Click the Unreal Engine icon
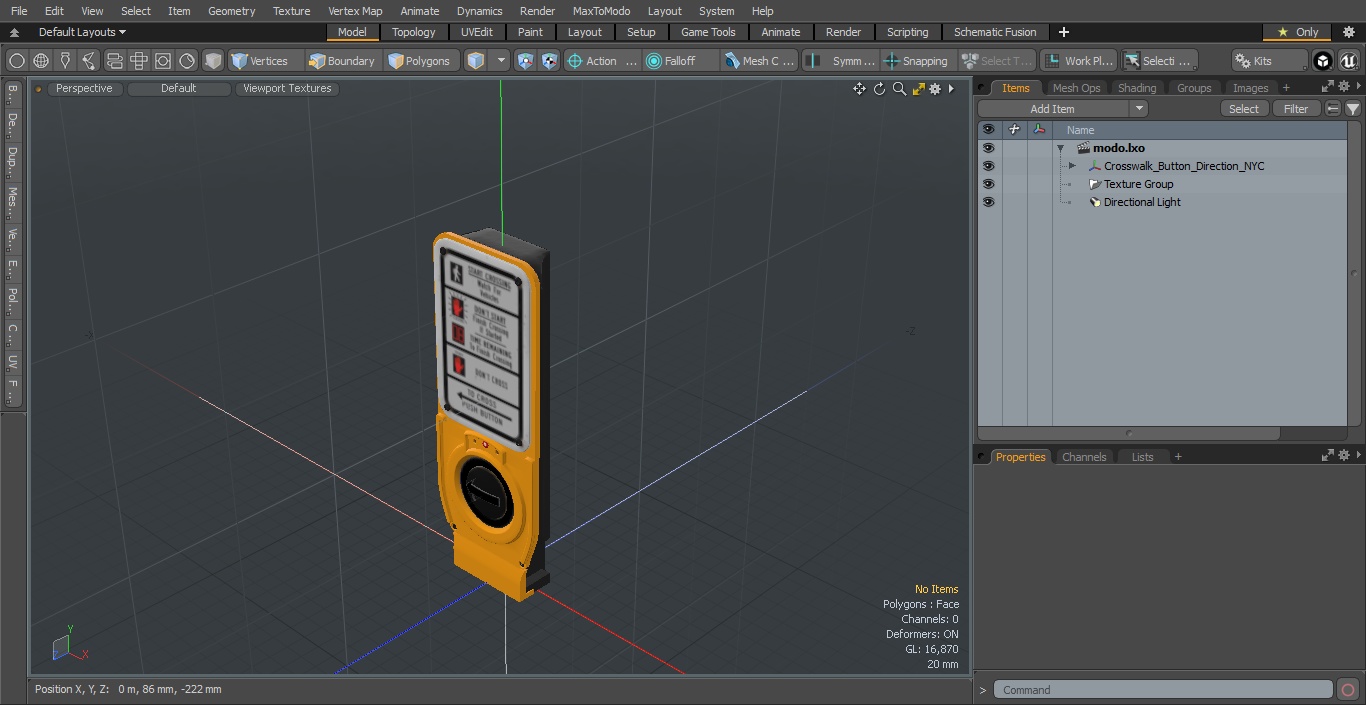The image size is (1366, 705). [x=1349, y=61]
